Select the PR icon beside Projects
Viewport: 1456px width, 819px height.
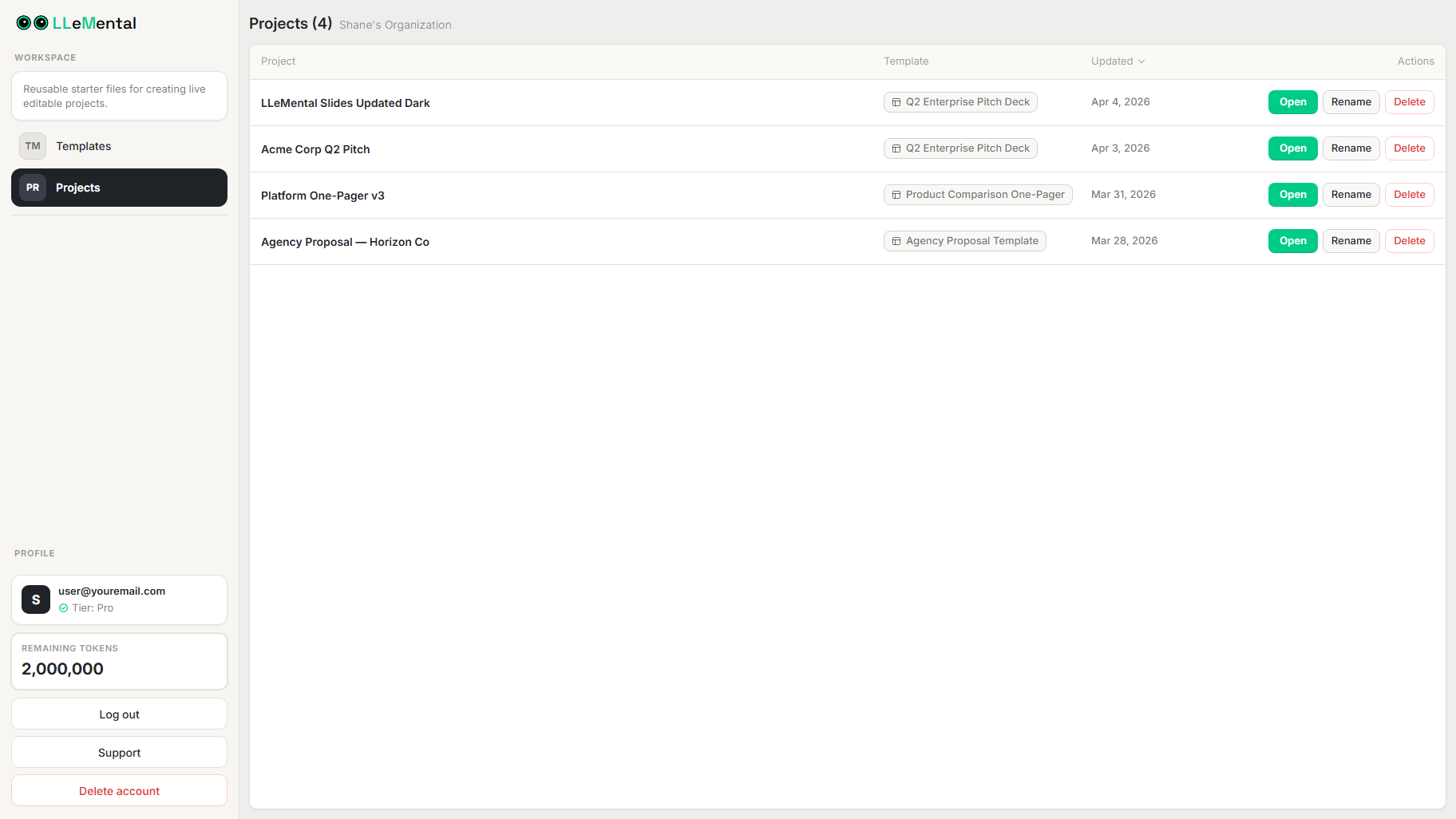(x=32, y=187)
